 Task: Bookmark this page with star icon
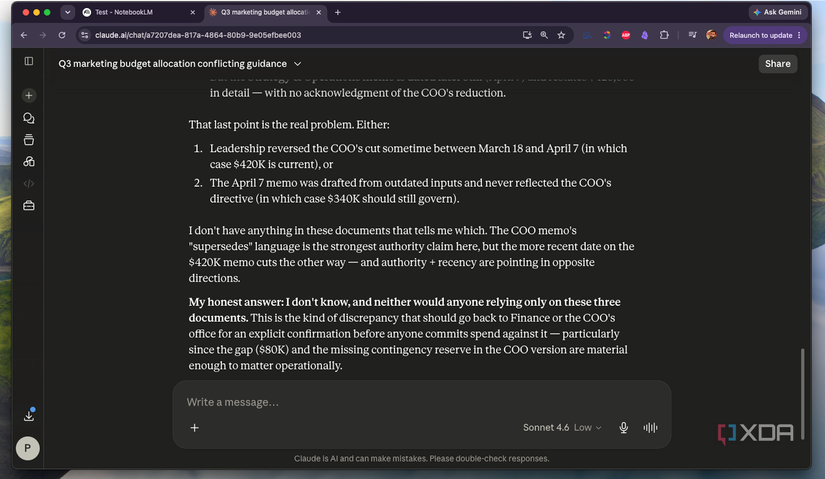[561, 35]
